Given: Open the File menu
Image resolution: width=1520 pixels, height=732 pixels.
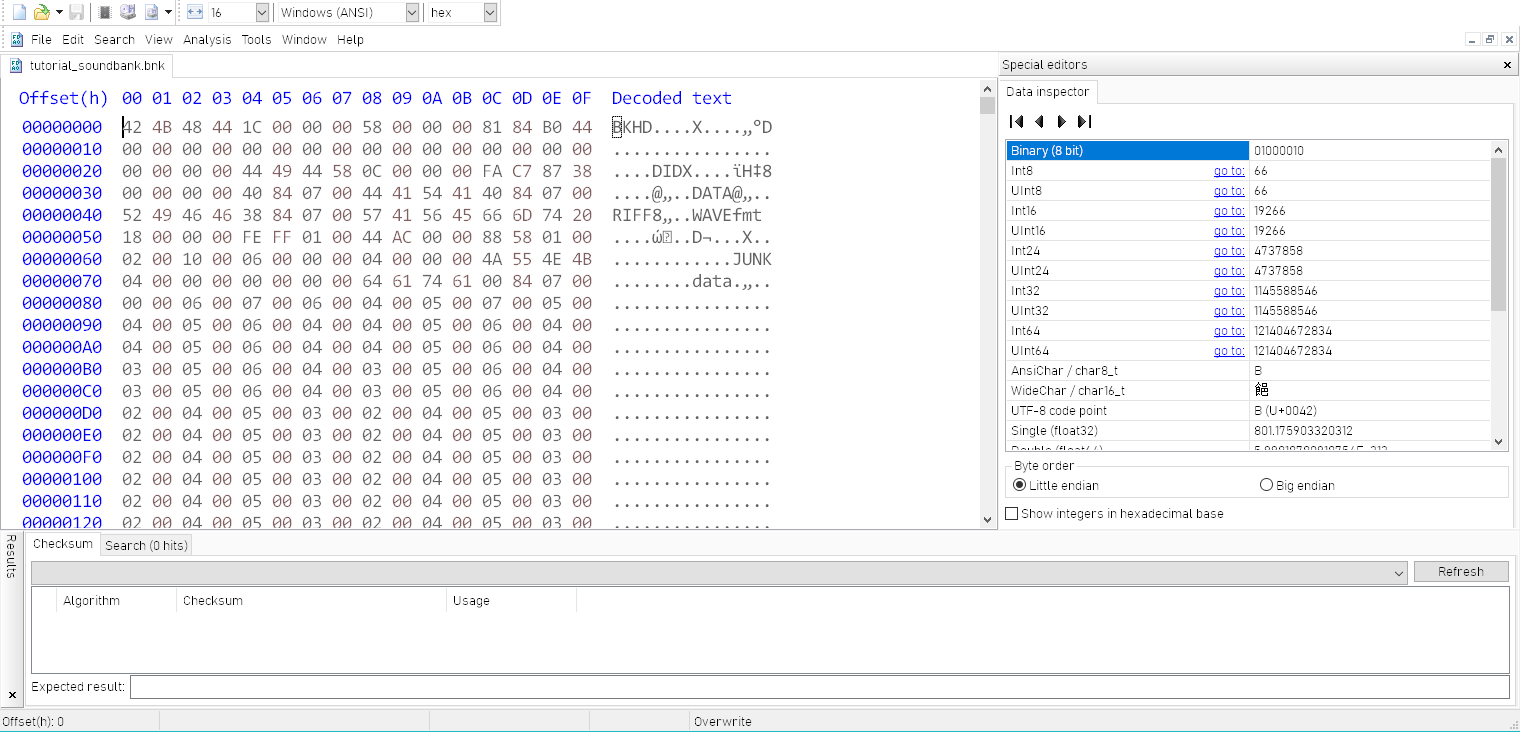Looking at the screenshot, I should pos(41,40).
